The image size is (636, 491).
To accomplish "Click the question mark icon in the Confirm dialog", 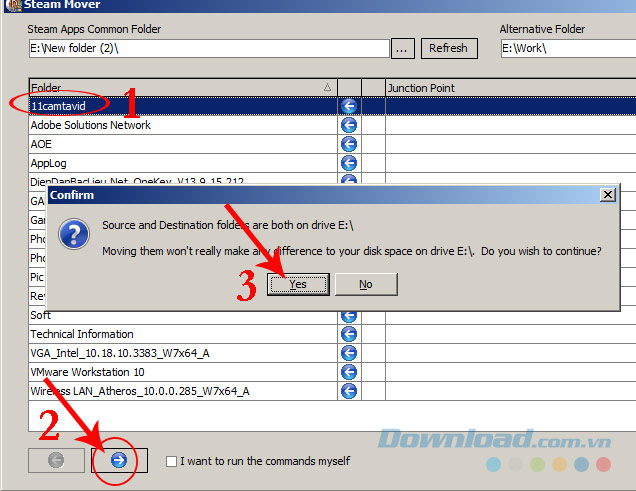I will [x=74, y=234].
